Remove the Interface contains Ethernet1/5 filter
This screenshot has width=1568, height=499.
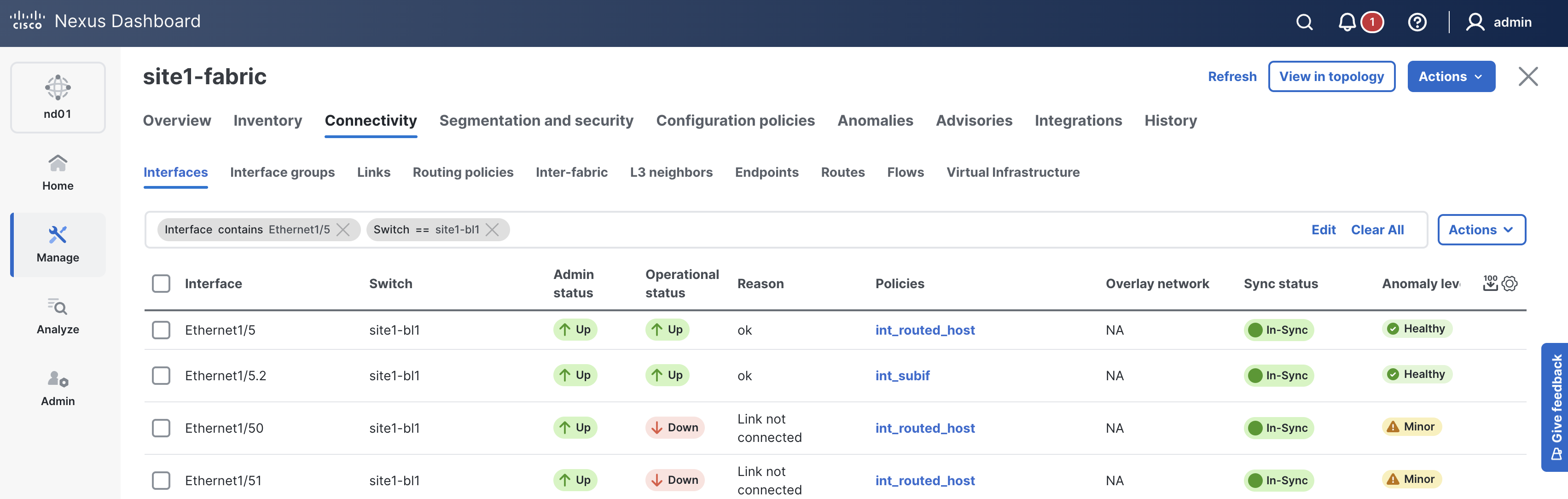[343, 229]
